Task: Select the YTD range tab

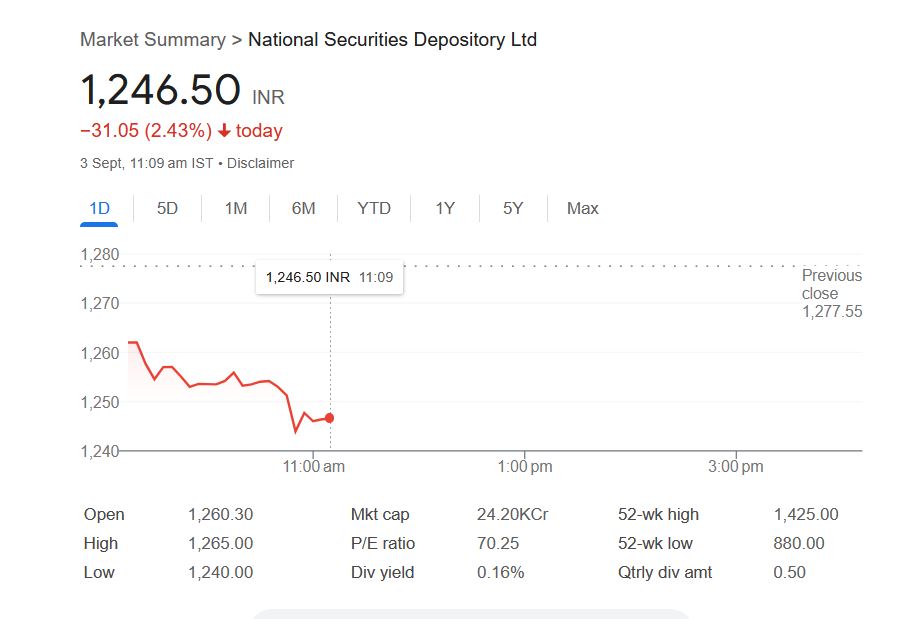Action: pos(374,208)
